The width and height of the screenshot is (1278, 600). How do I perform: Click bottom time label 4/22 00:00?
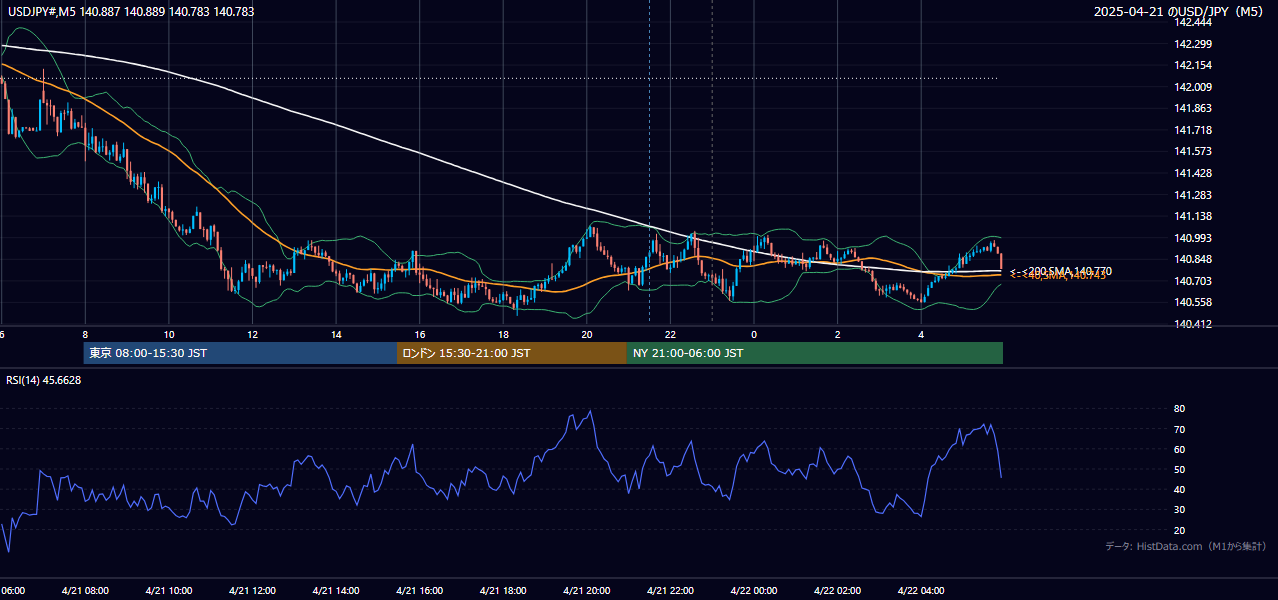click(754, 590)
